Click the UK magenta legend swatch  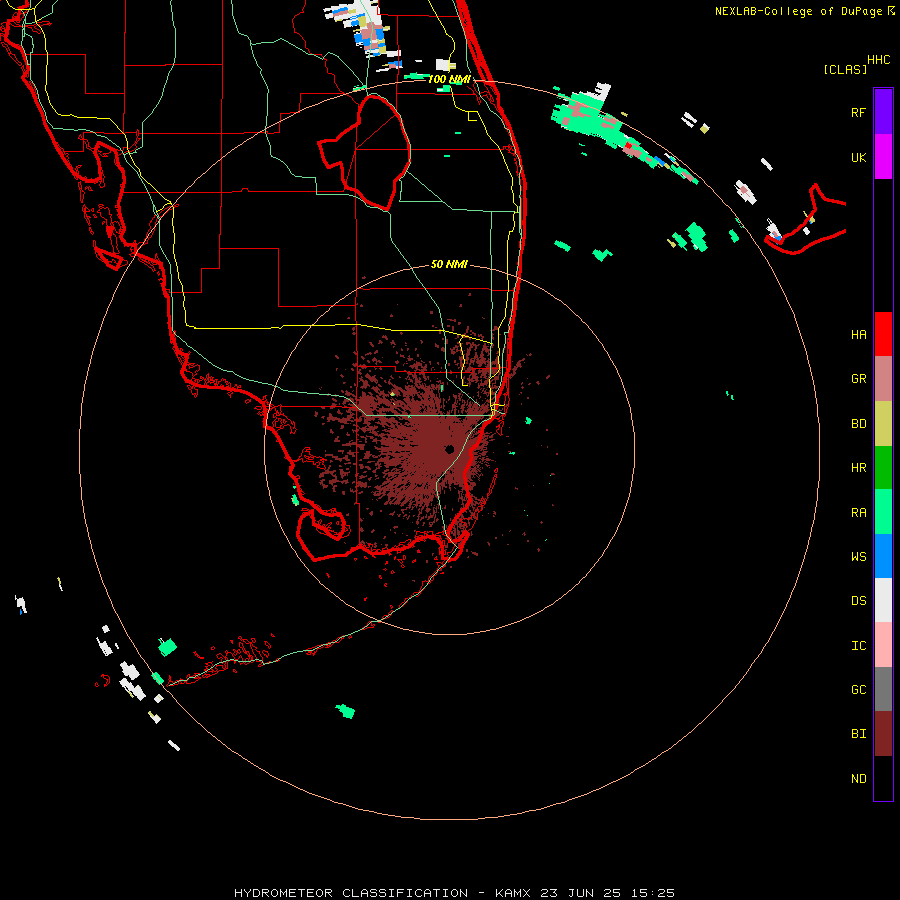[x=883, y=156]
